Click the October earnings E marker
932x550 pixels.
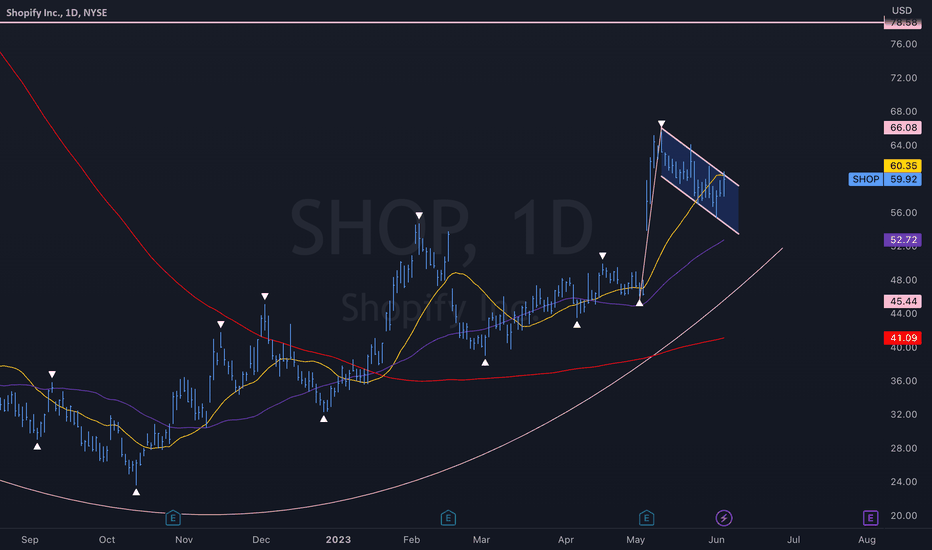pyautogui.click(x=173, y=518)
